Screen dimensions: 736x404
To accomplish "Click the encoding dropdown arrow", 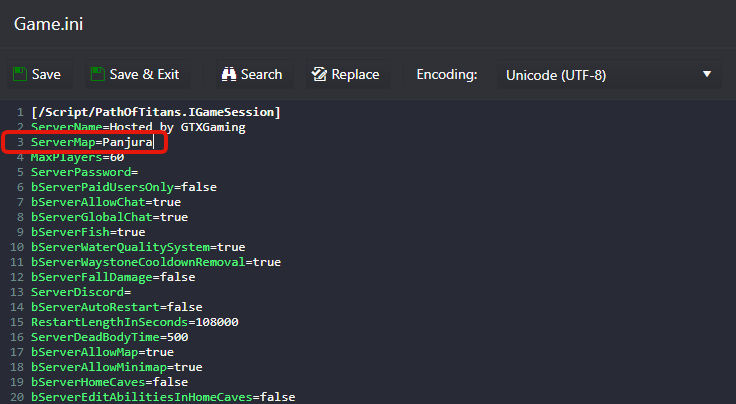I will coord(707,74).
